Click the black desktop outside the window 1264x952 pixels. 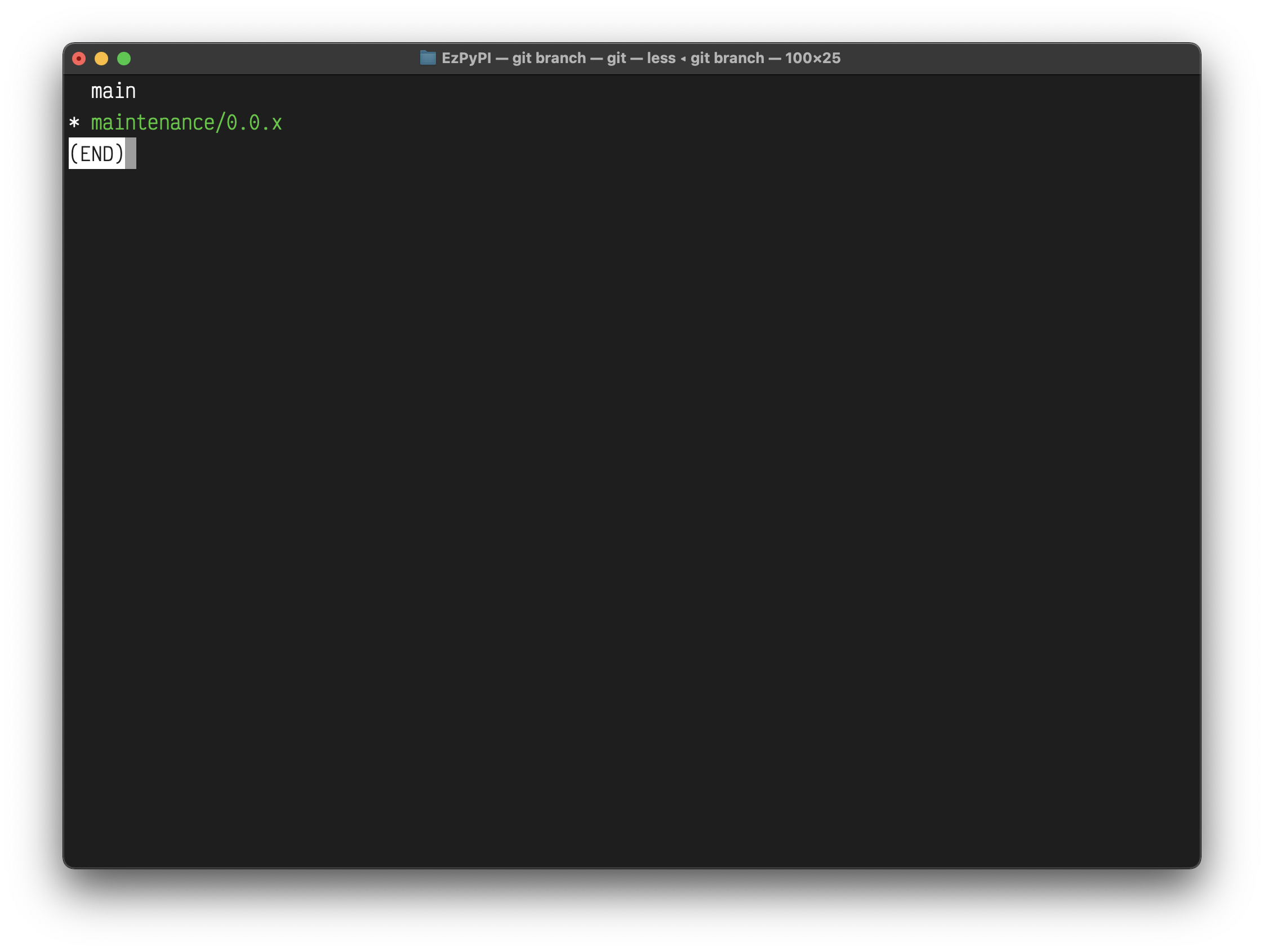pos(629,914)
